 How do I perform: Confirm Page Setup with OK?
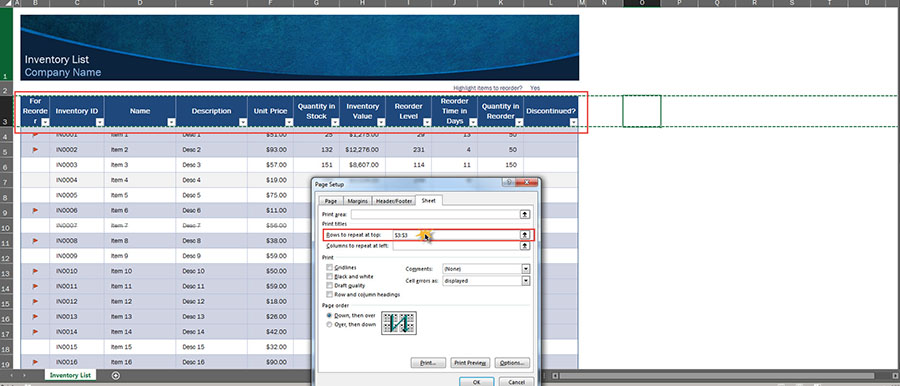[476, 382]
